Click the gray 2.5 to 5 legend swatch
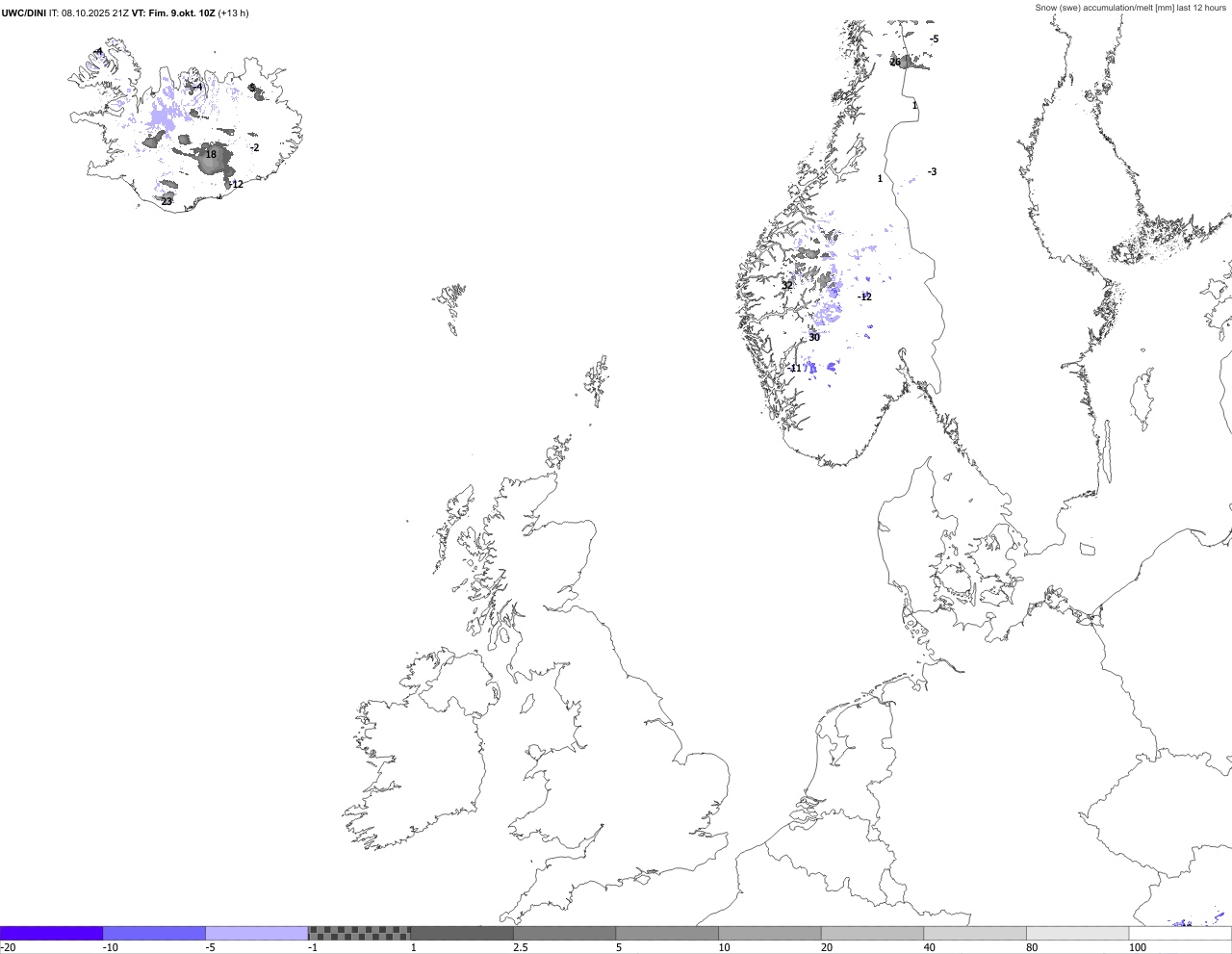1232x954 pixels. click(565, 933)
